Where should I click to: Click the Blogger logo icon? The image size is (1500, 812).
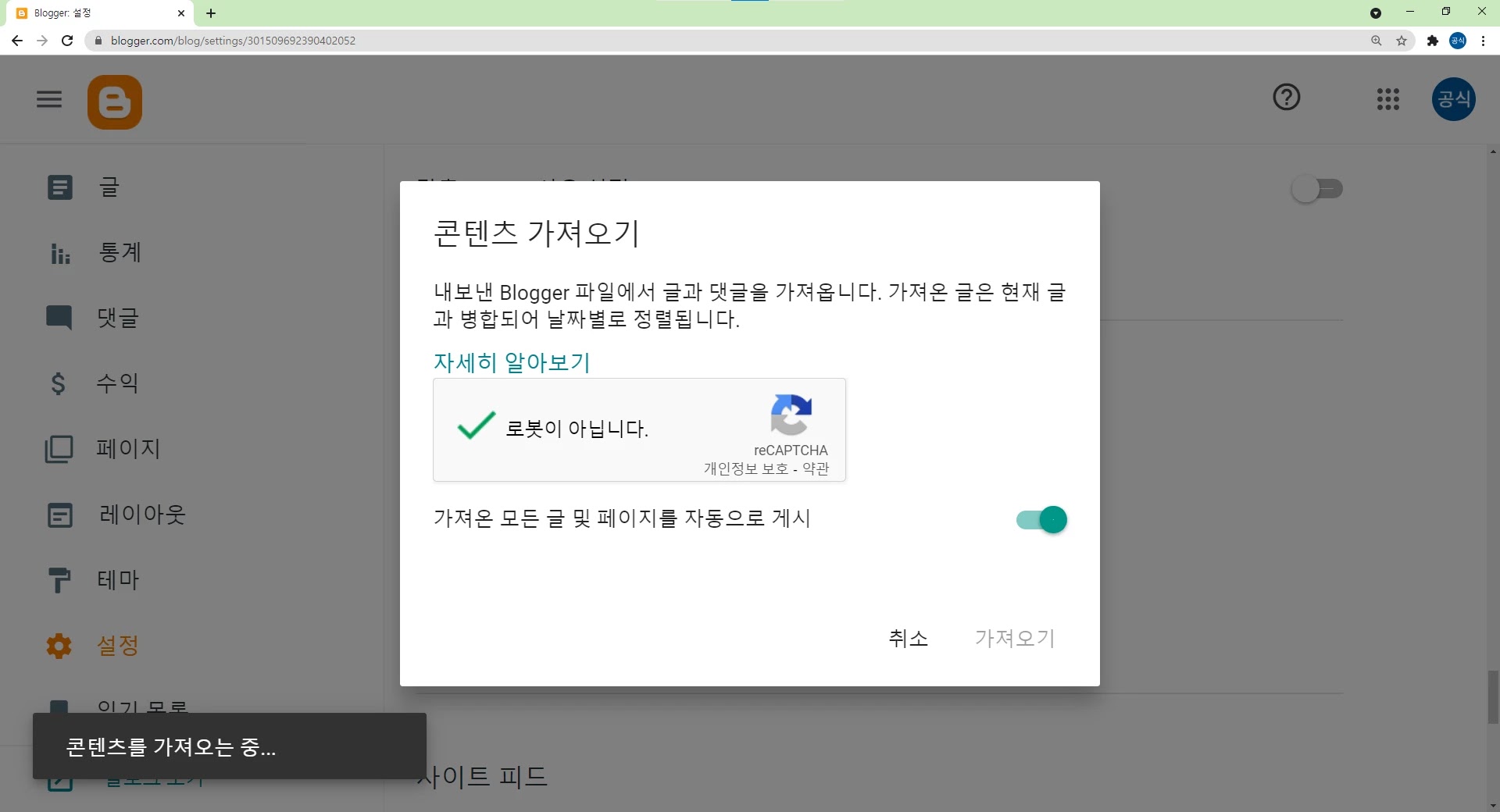coord(115,102)
